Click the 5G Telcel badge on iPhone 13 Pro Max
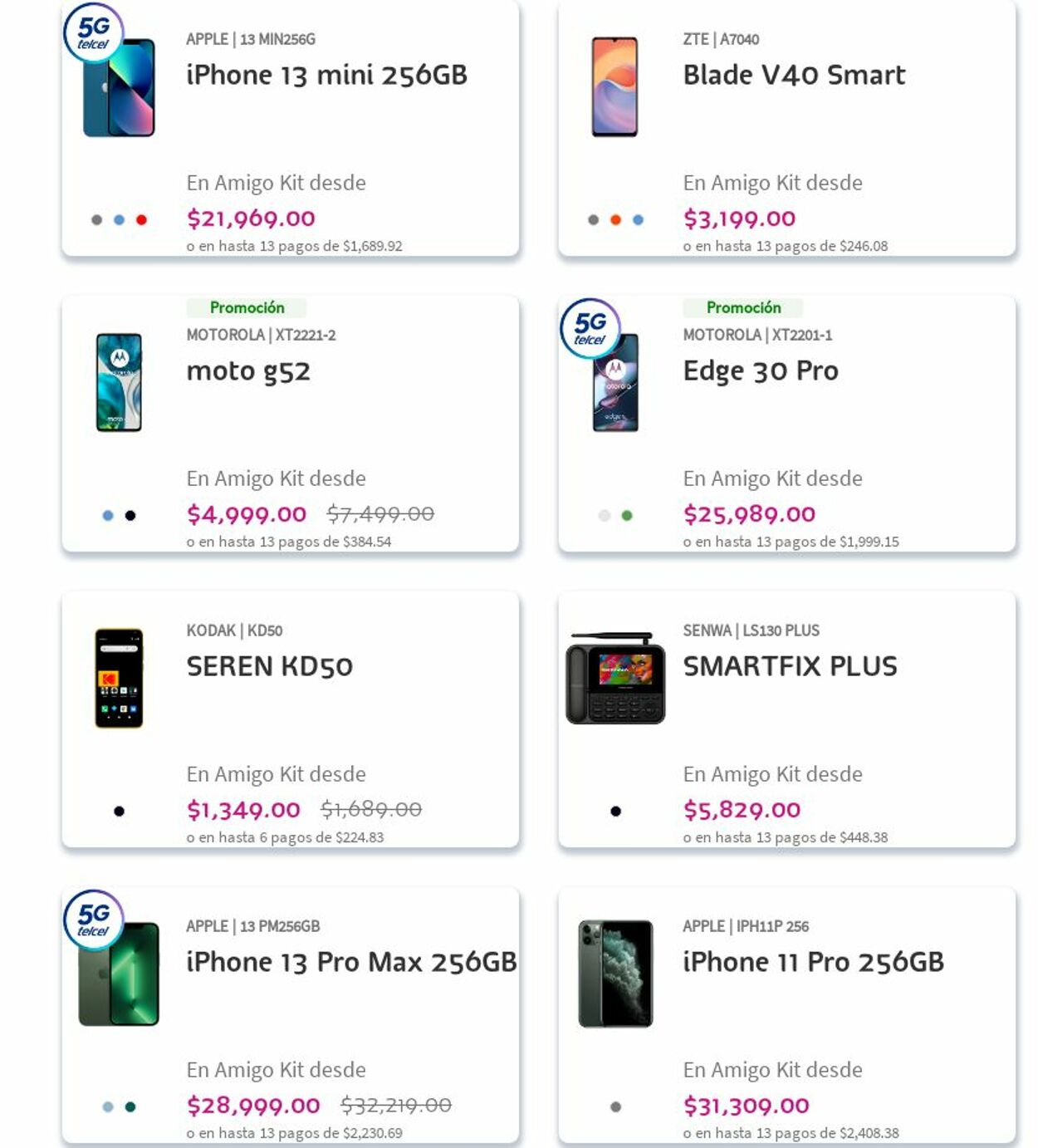1038x1148 pixels. click(x=94, y=920)
